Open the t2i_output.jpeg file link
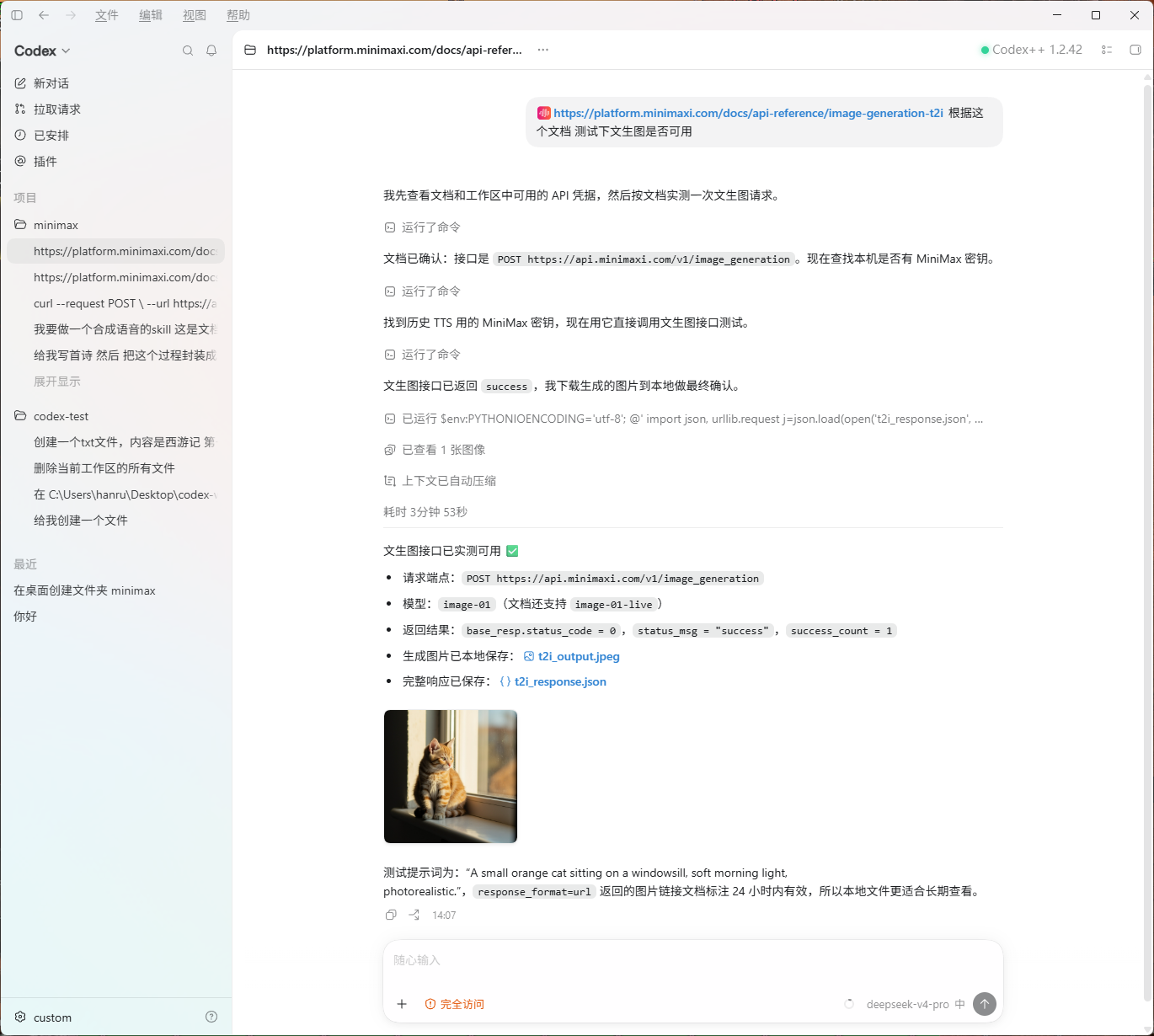This screenshot has height=1036, width=1154. coord(572,656)
